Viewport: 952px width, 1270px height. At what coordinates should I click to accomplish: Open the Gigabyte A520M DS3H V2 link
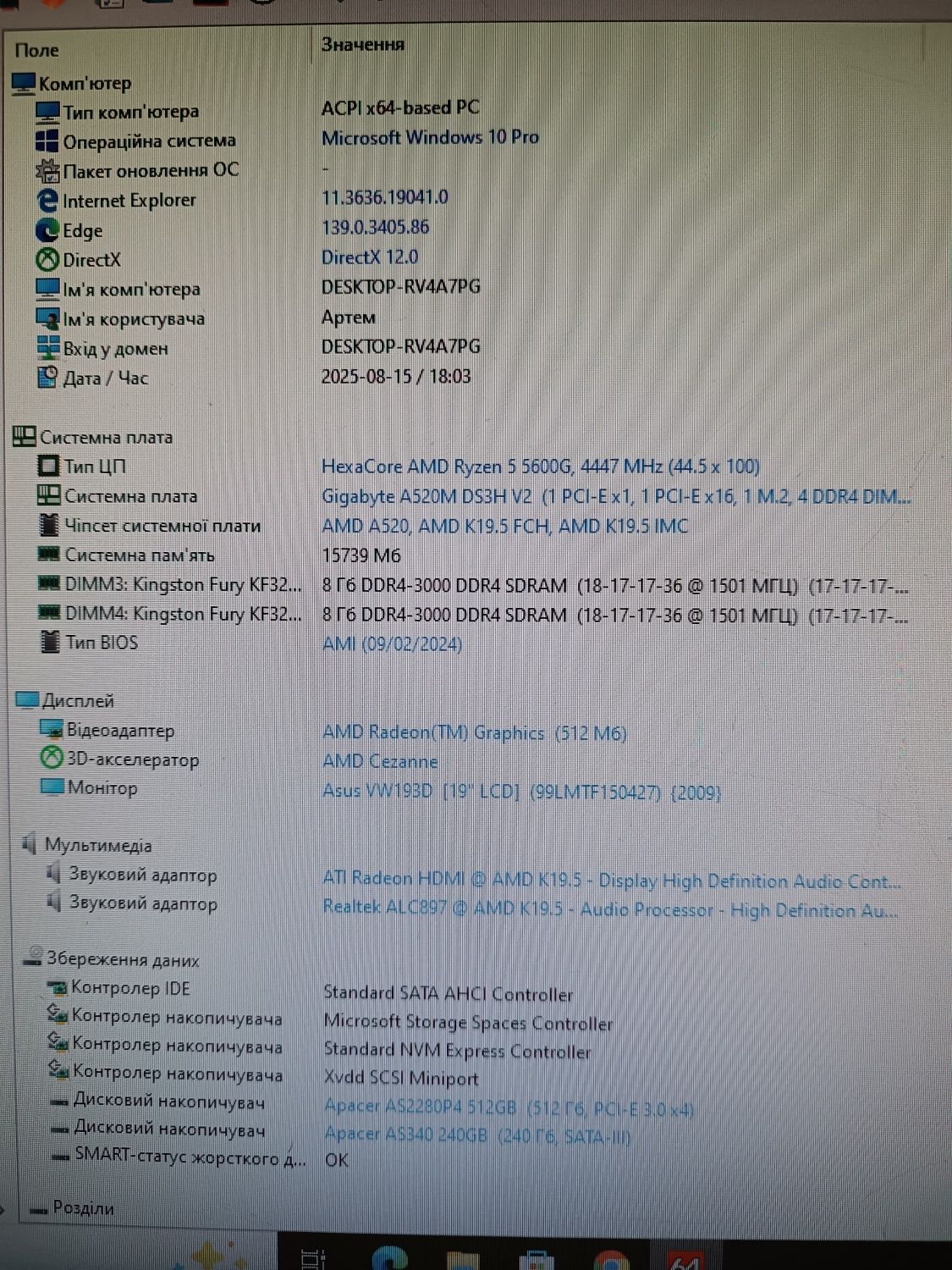[616, 496]
